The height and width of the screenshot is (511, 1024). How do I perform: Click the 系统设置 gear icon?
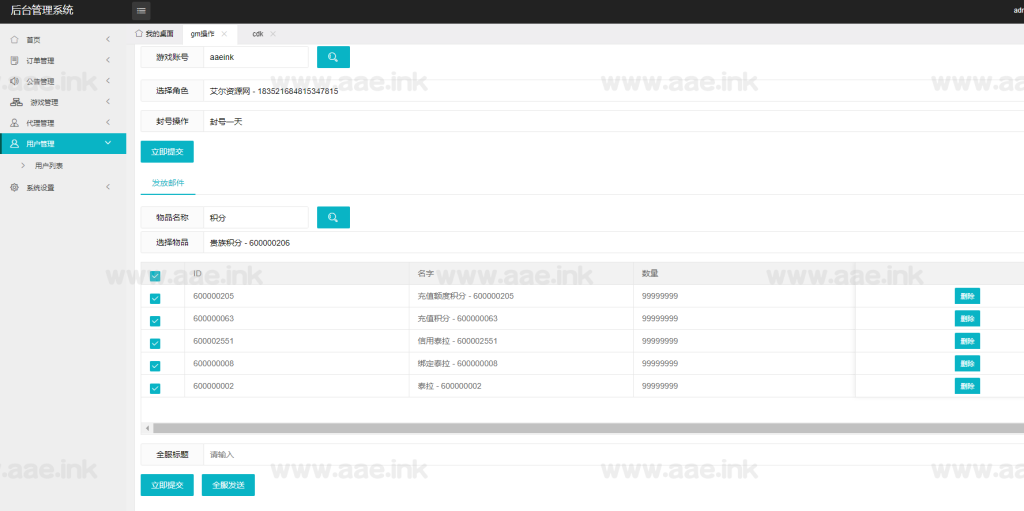click(x=14, y=187)
